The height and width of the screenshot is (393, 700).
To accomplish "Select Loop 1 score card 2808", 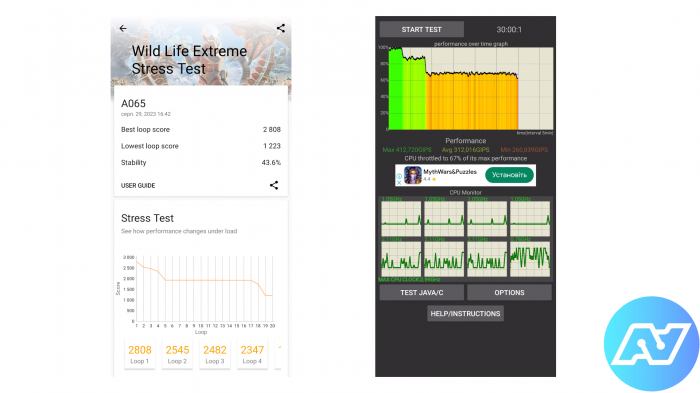I will click(140, 354).
